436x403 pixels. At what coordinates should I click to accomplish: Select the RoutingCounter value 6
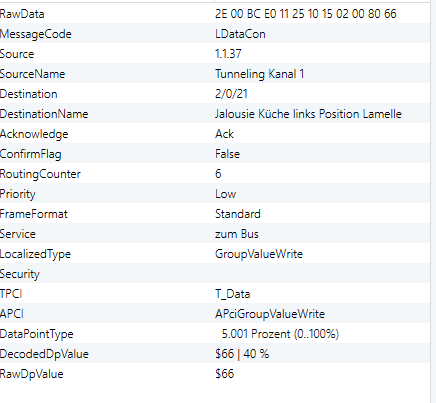(x=218, y=174)
